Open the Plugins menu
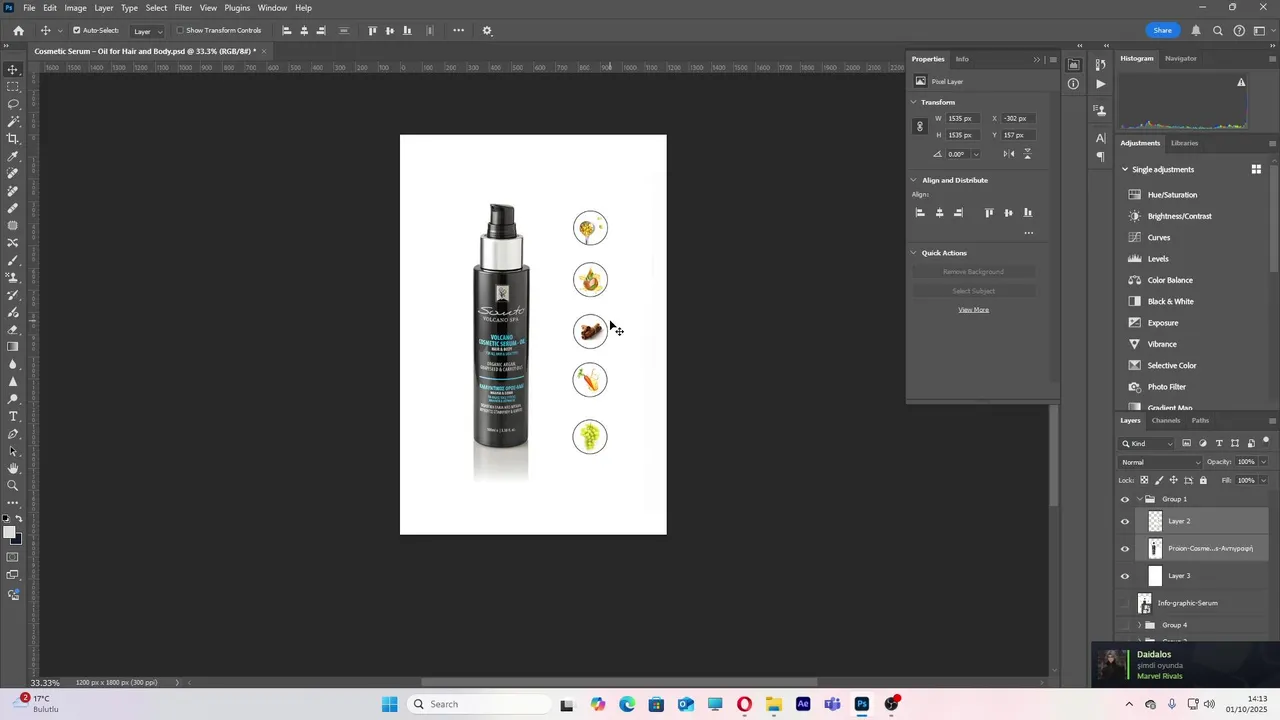The height and width of the screenshot is (720, 1280). click(x=237, y=8)
